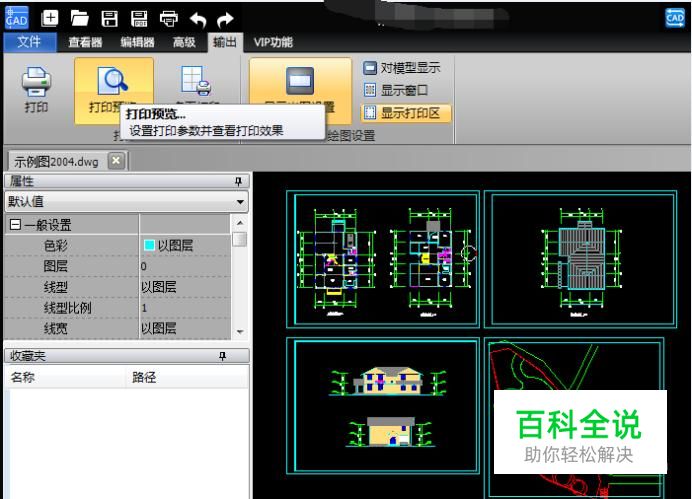Click the properties list down arrow

(x=240, y=332)
